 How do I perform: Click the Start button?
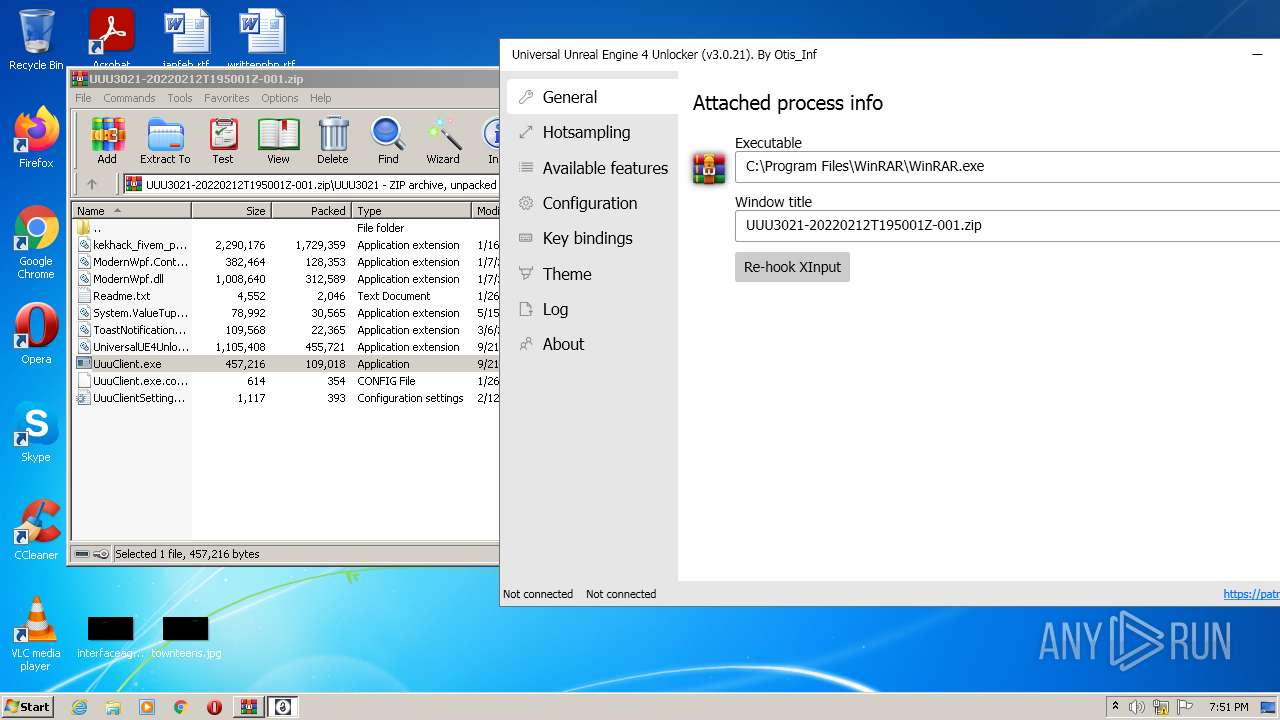pyautogui.click(x=28, y=707)
